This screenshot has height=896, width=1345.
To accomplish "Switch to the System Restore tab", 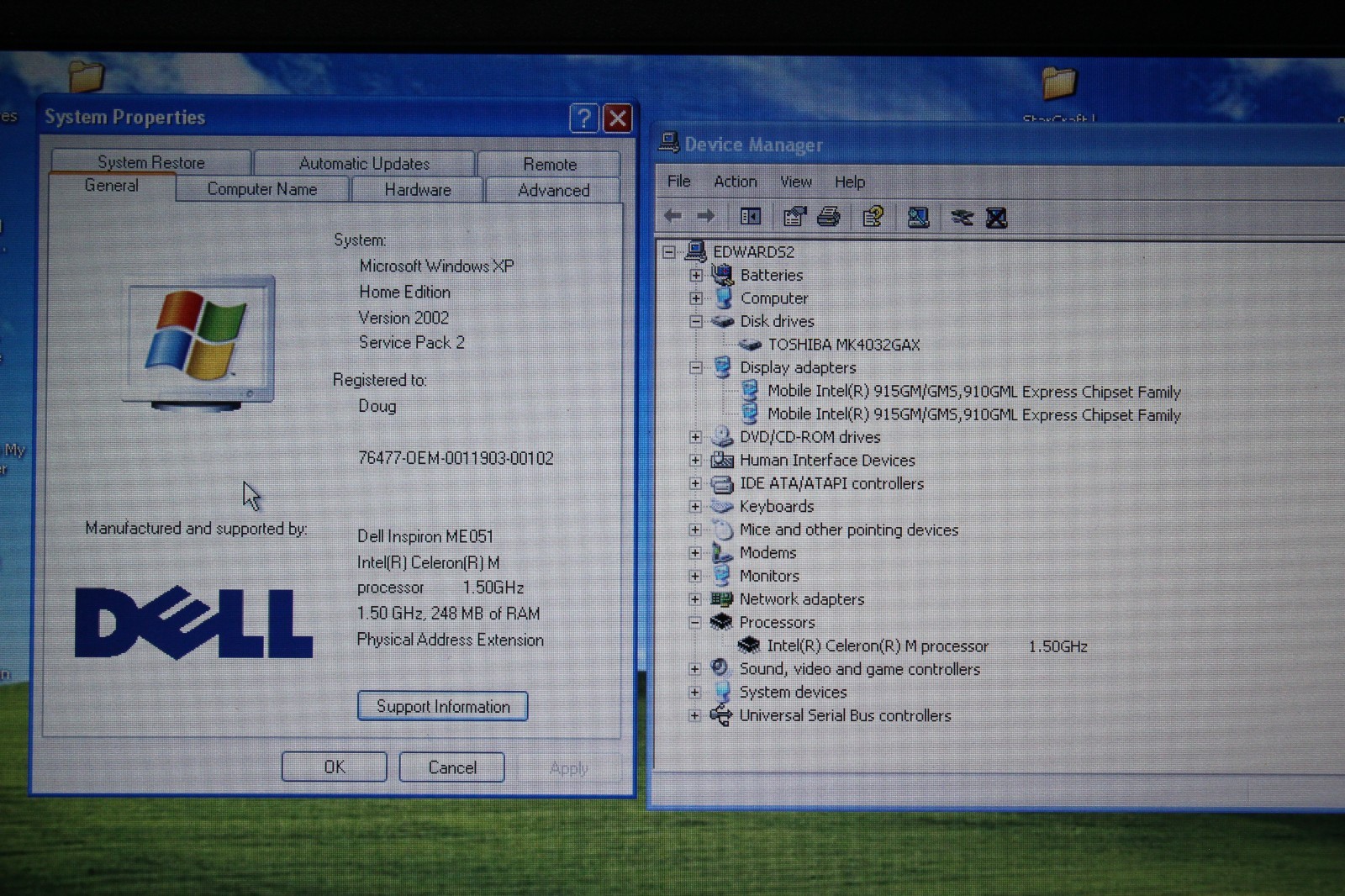I will click(x=151, y=162).
